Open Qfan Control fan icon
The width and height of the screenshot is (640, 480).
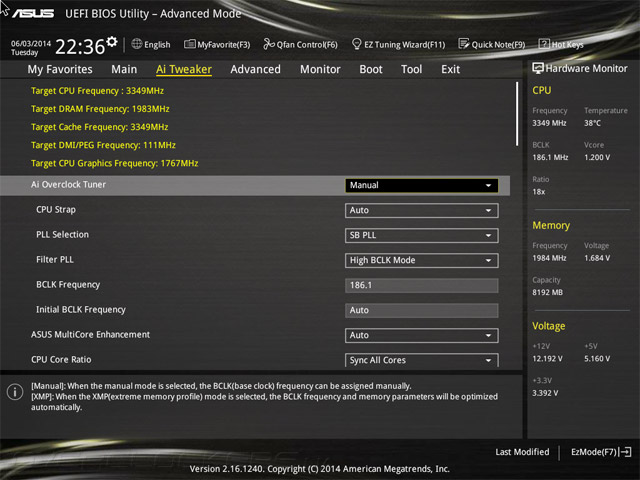[x=269, y=44]
